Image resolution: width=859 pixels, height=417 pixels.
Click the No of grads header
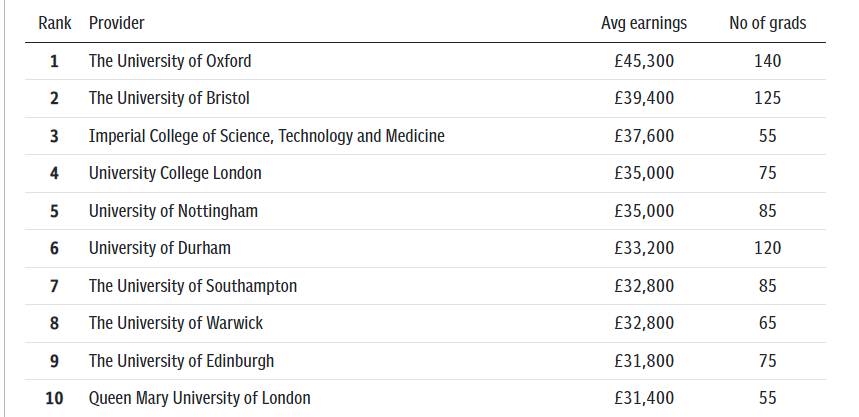[x=768, y=23]
